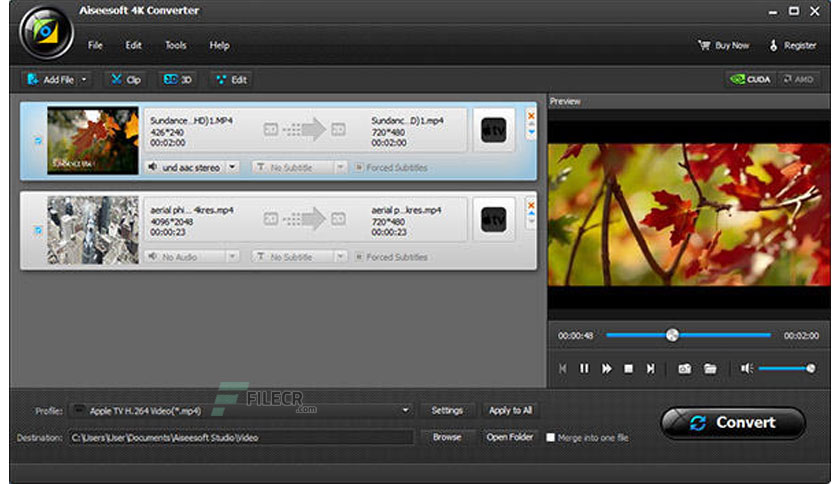The width and height of the screenshot is (836, 484).
Task: Pause the preview playback
Action: (584, 368)
